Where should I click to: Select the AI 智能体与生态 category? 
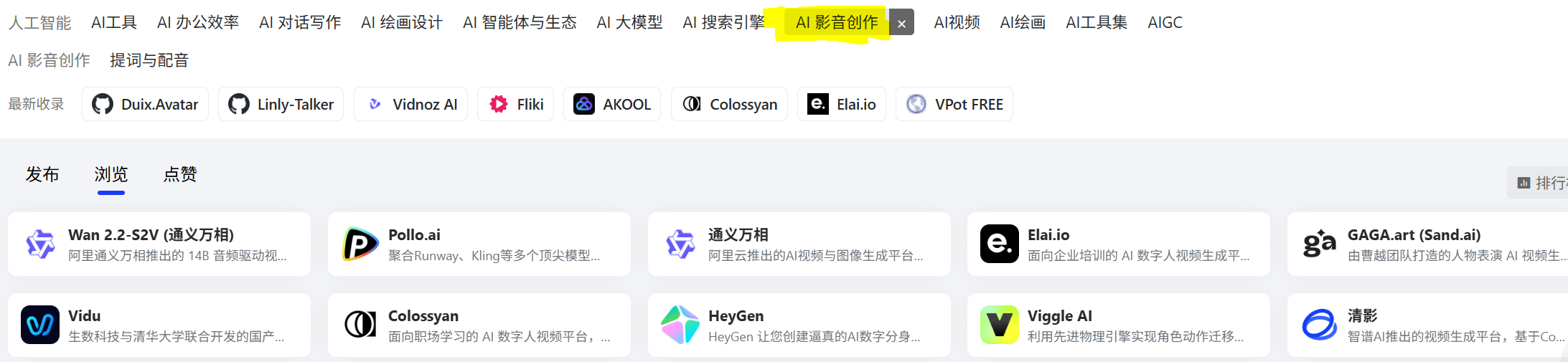point(520,23)
